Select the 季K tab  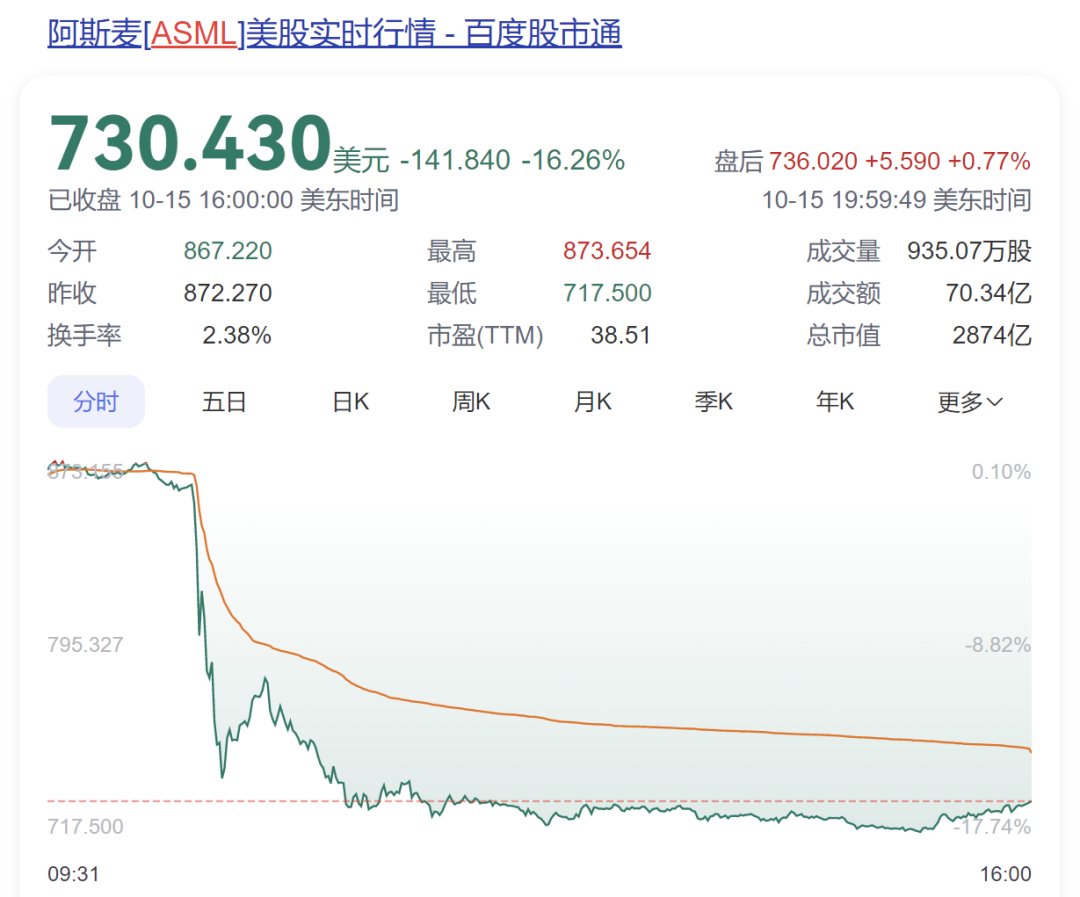coord(714,400)
